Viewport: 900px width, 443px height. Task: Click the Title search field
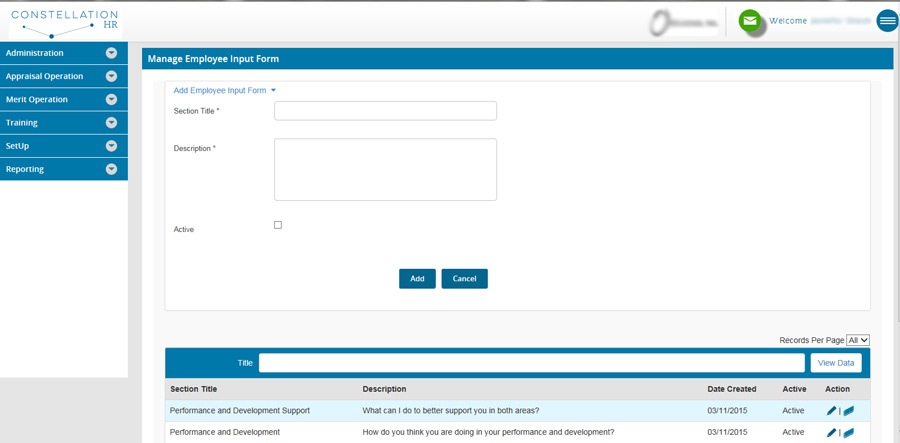[x=532, y=363]
